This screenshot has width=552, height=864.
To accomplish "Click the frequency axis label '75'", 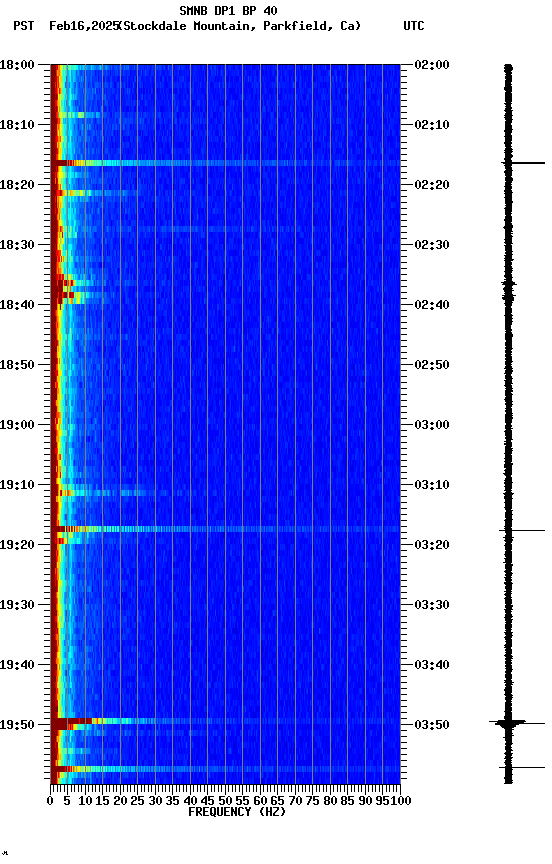I will pos(312,801).
